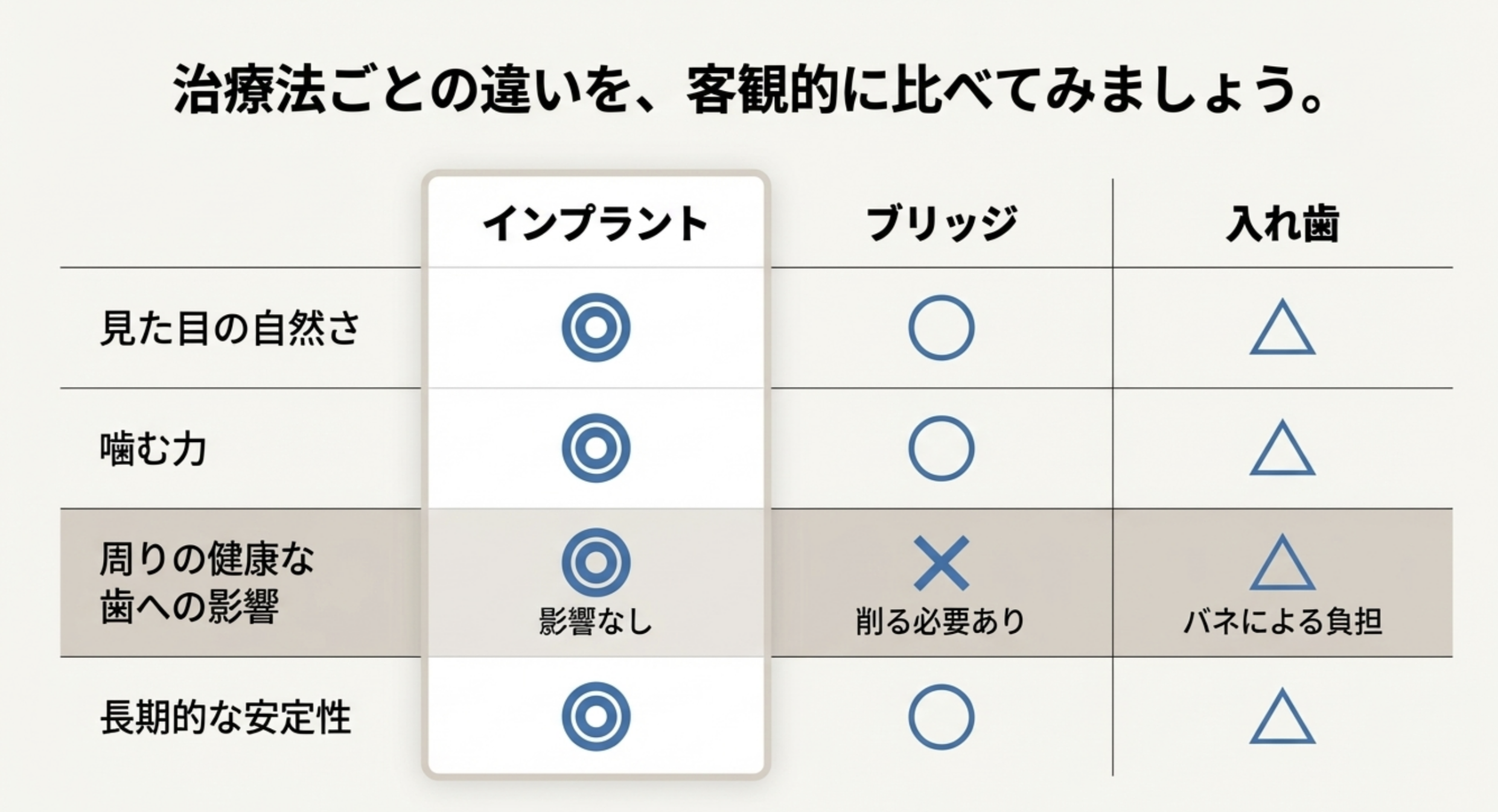Click the 削る必要あり text
1498x812 pixels.
[x=940, y=621]
